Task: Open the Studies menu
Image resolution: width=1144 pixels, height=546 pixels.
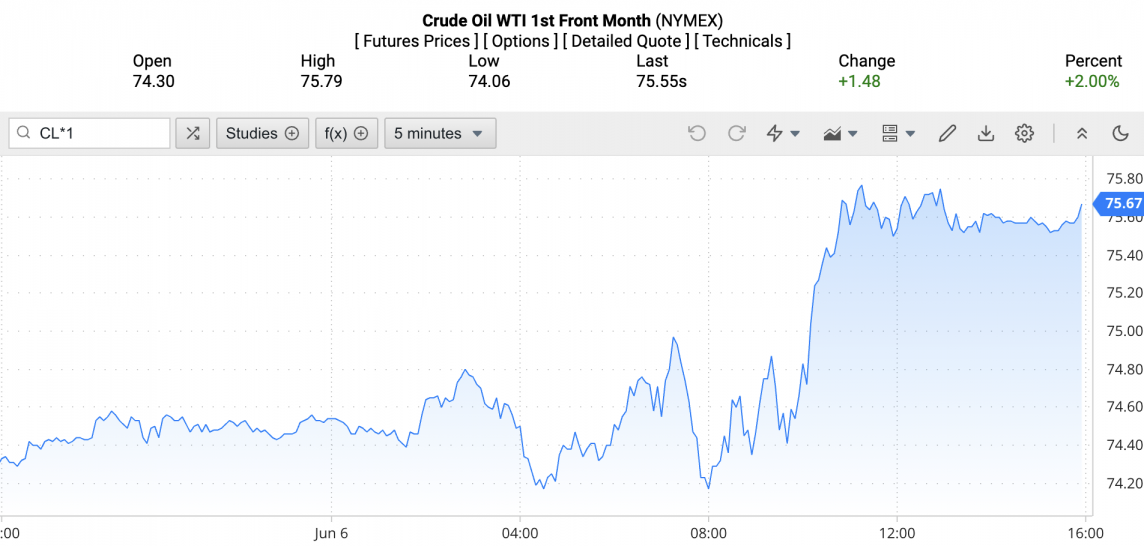Action: [262, 133]
